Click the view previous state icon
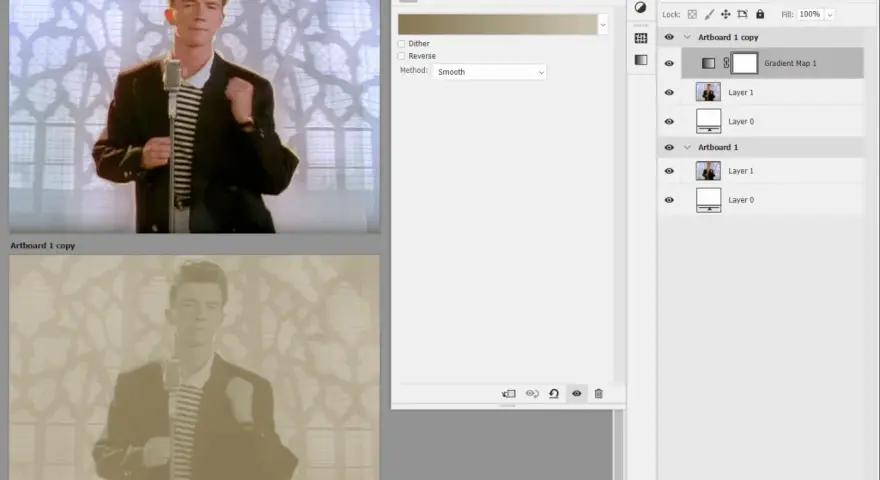880x480 pixels. (x=532, y=394)
